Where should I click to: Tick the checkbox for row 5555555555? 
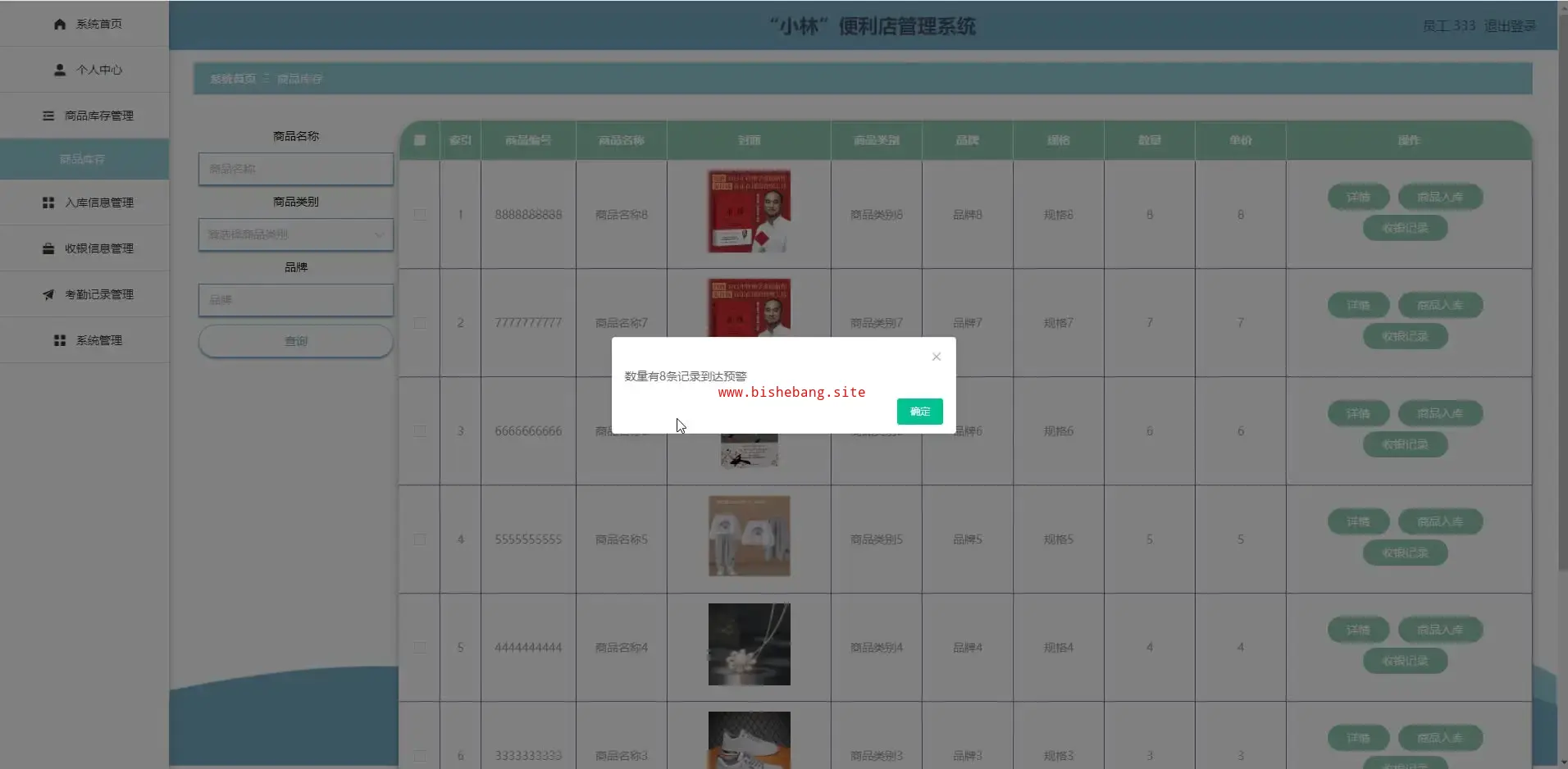point(420,539)
